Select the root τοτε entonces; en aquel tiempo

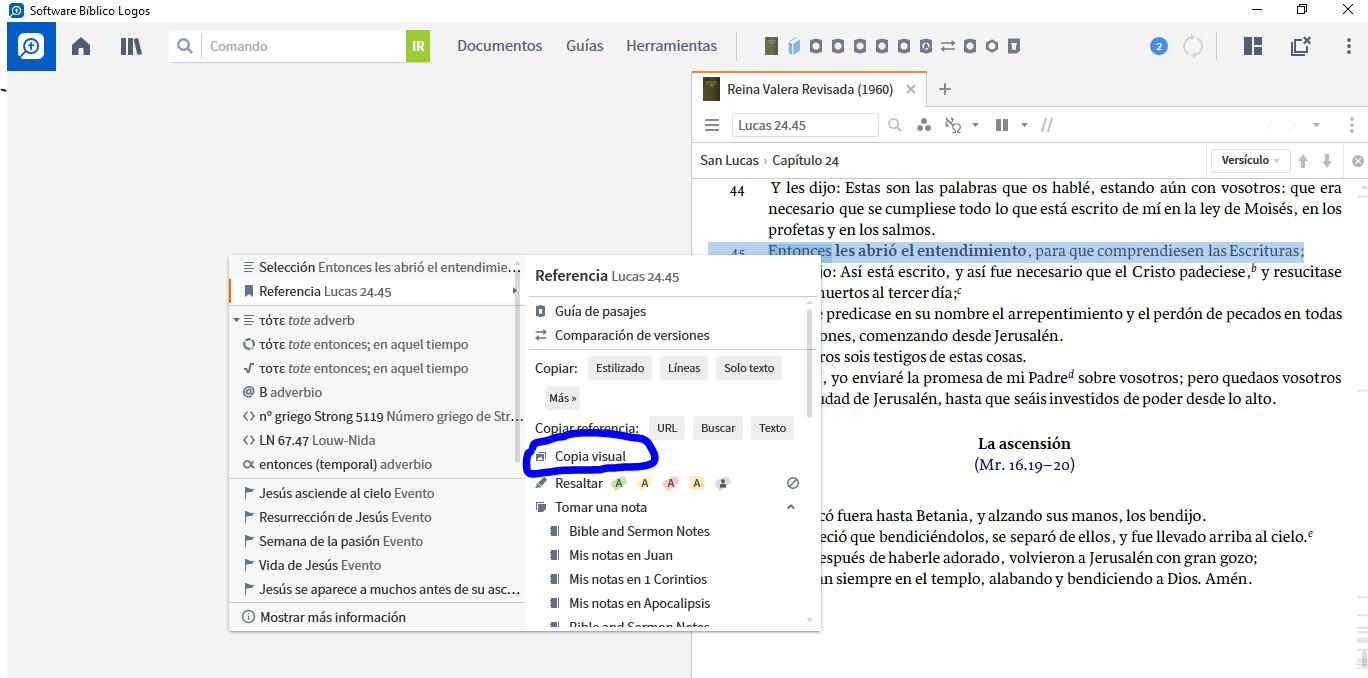[377, 368]
